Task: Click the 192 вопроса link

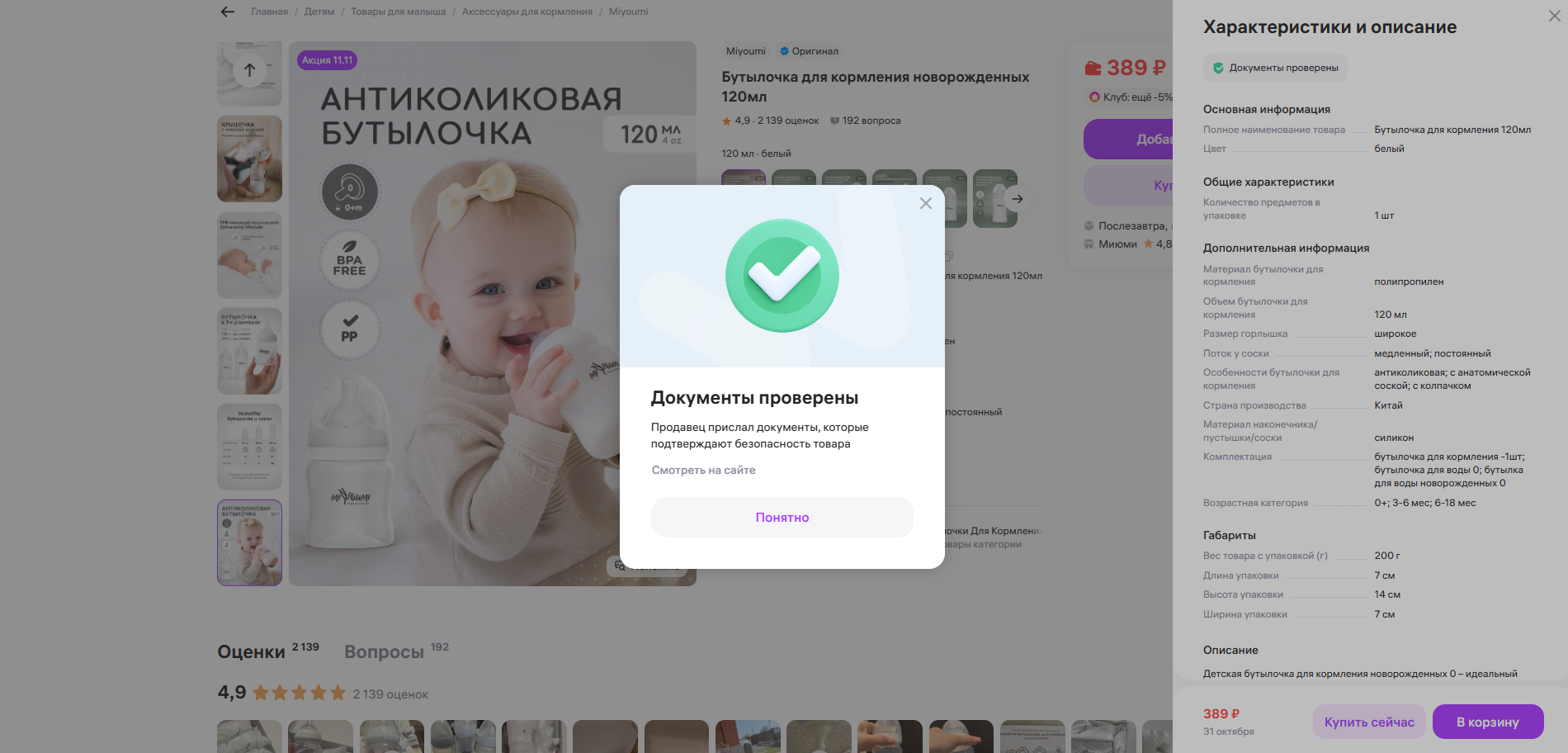Action: click(865, 121)
